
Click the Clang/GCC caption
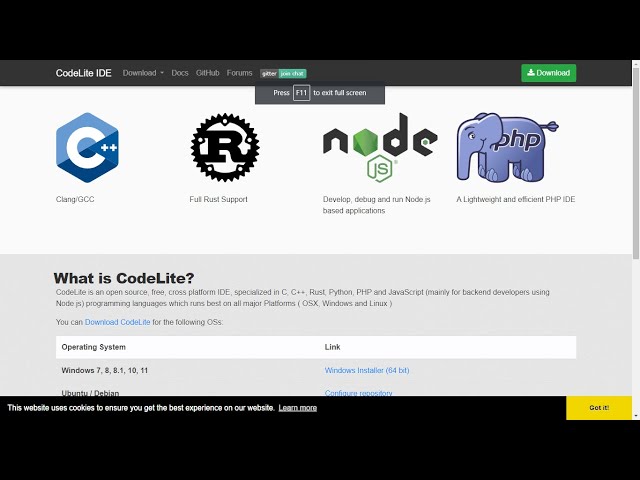pos(75,199)
